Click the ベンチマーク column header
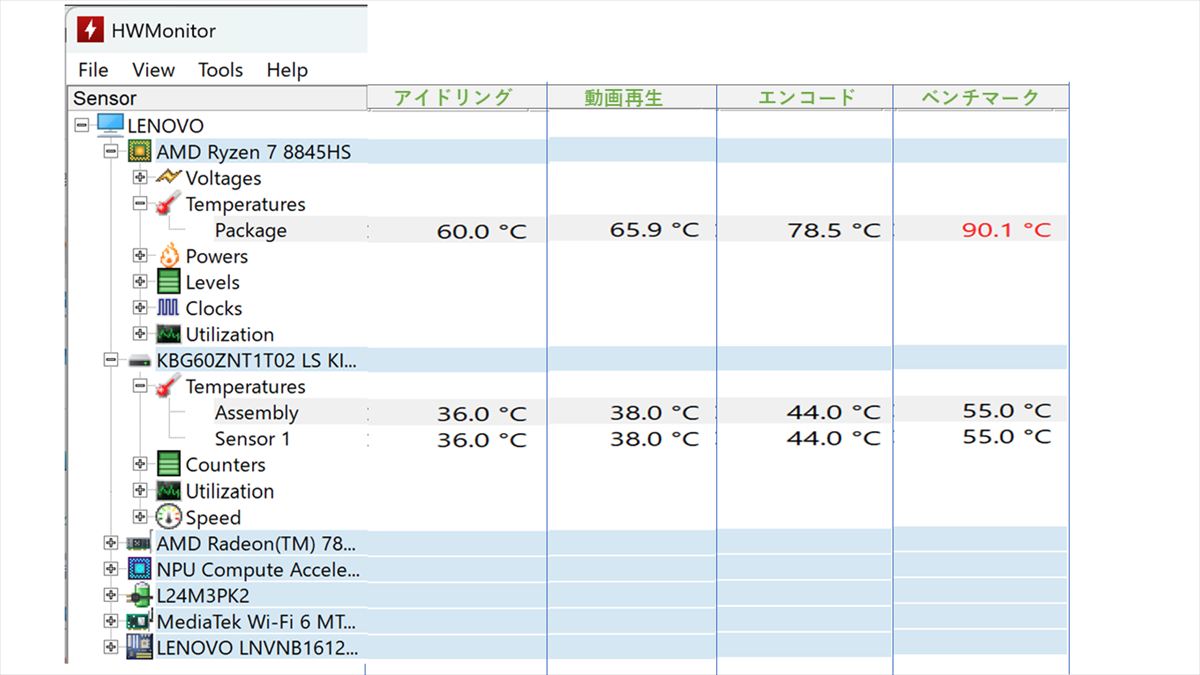Screen dimensions: 1200x675 point(981,97)
